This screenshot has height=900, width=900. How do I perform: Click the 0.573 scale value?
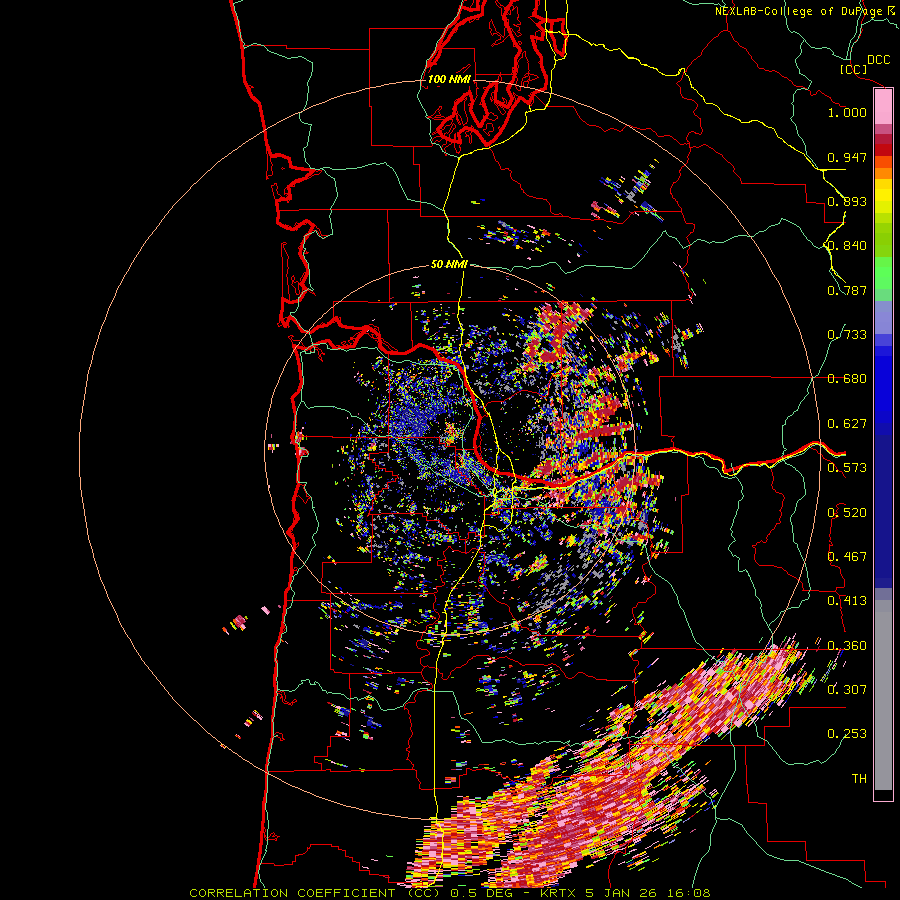(847, 468)
